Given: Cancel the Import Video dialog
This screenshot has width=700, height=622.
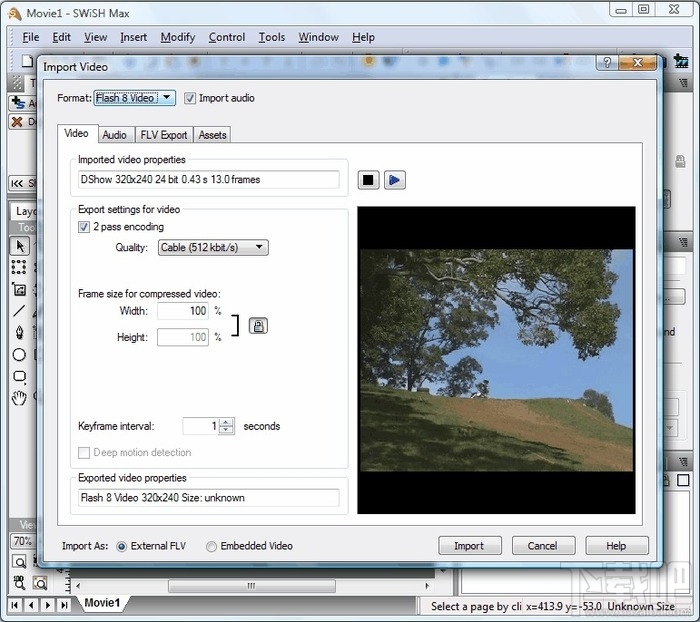Looking at the screenshot, I should (543, 546).
